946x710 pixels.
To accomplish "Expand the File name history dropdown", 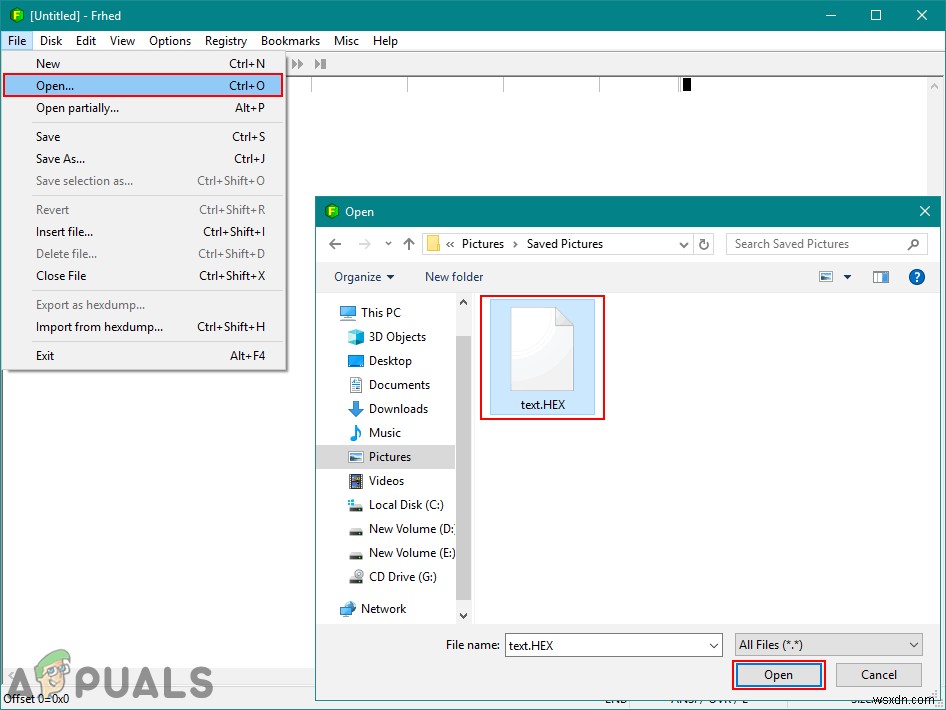I will [x=714, y=645].
